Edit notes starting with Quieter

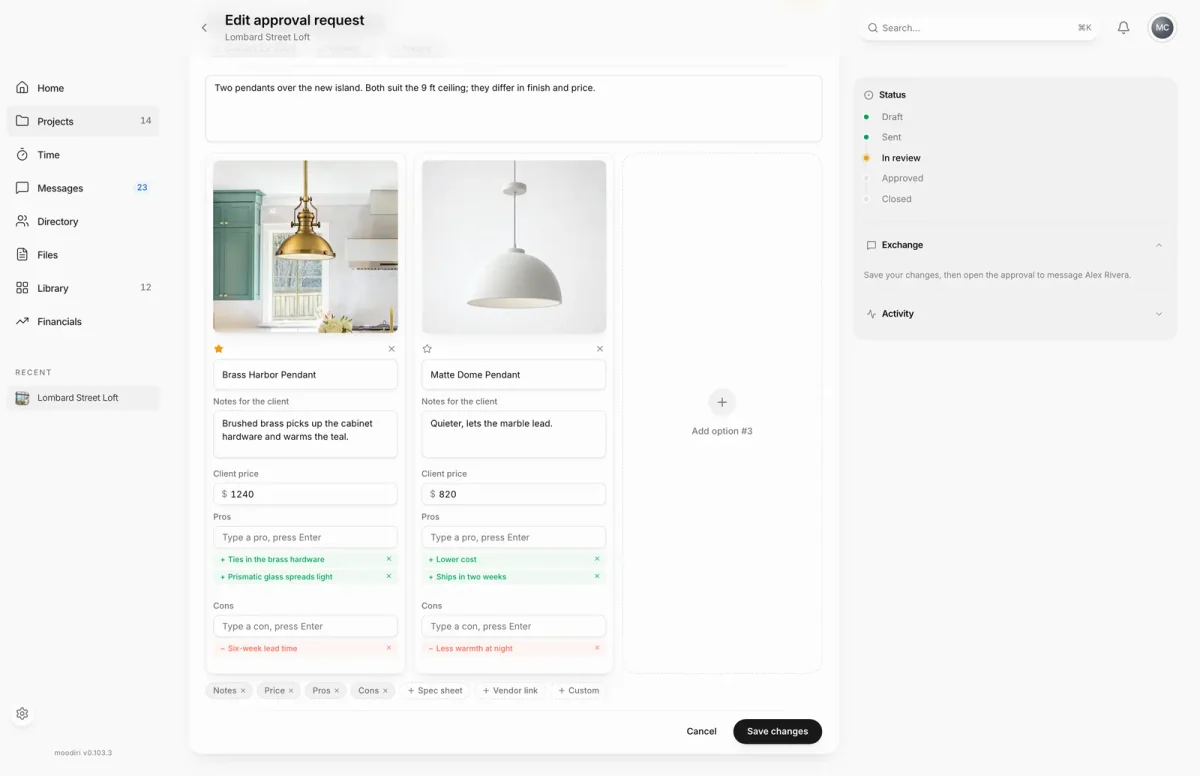coord(514,434)
